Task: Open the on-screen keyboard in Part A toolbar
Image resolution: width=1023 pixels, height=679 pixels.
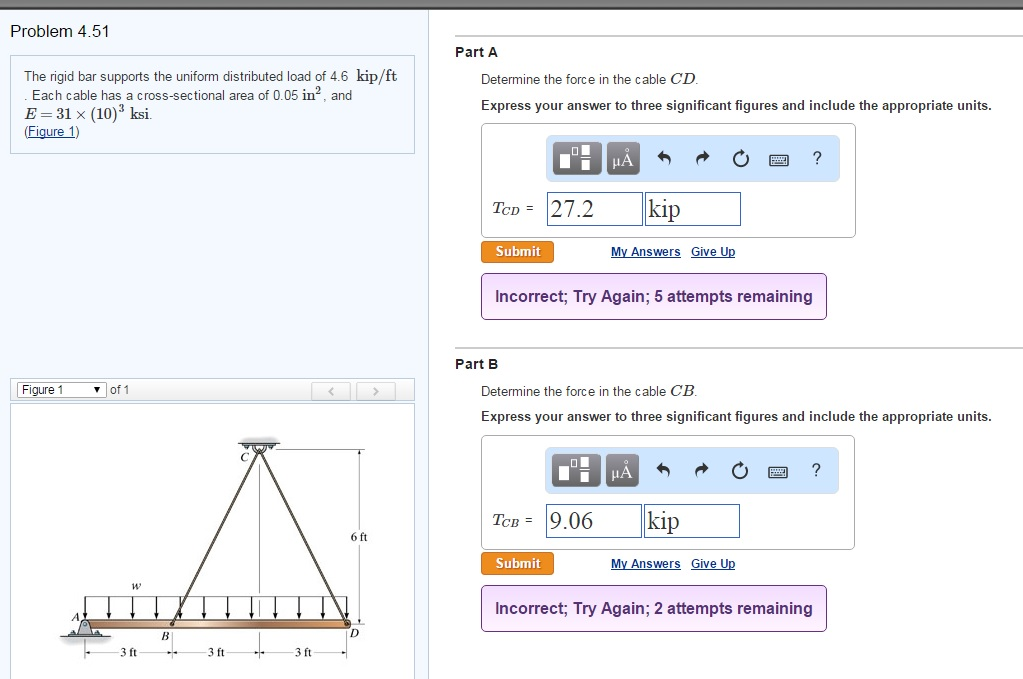Action: pyautogui.click(x=779, y=158)
